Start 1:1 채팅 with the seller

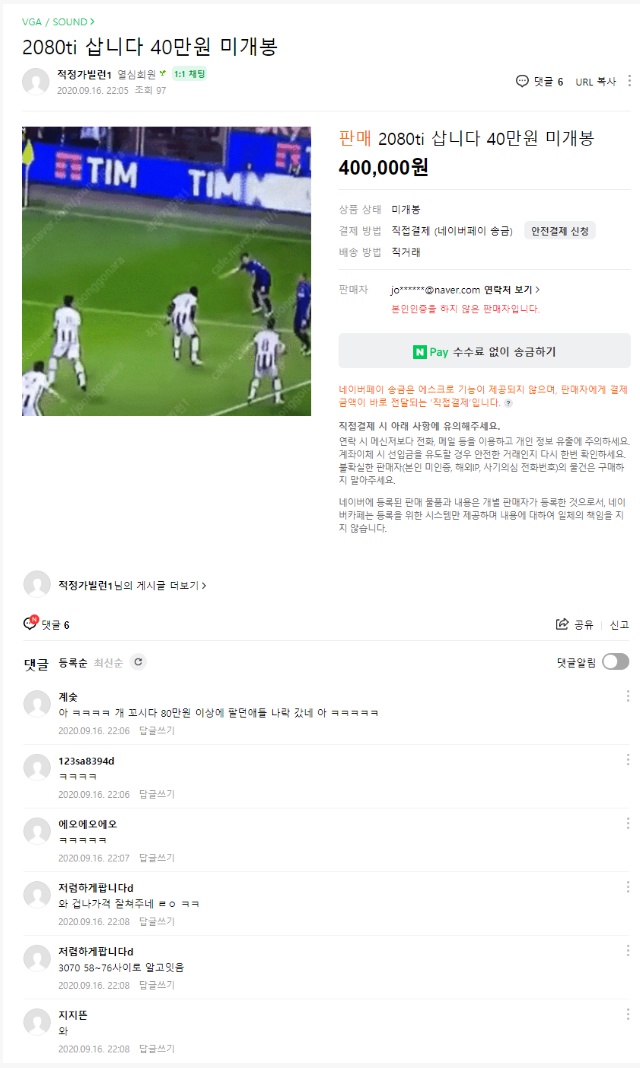[189, 74]
